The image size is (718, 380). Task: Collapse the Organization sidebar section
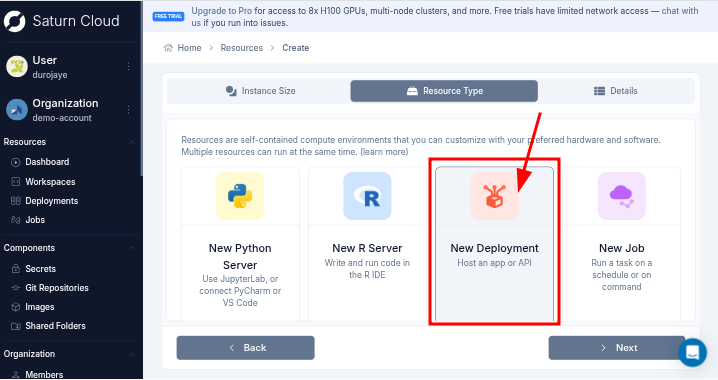tap(132, 354)
